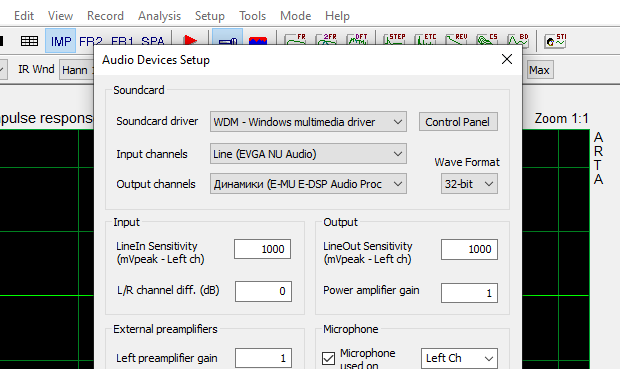Open the IR Wnd Hann window dropdown
Viewport: 620px width, 369px height.
point(77,70)
